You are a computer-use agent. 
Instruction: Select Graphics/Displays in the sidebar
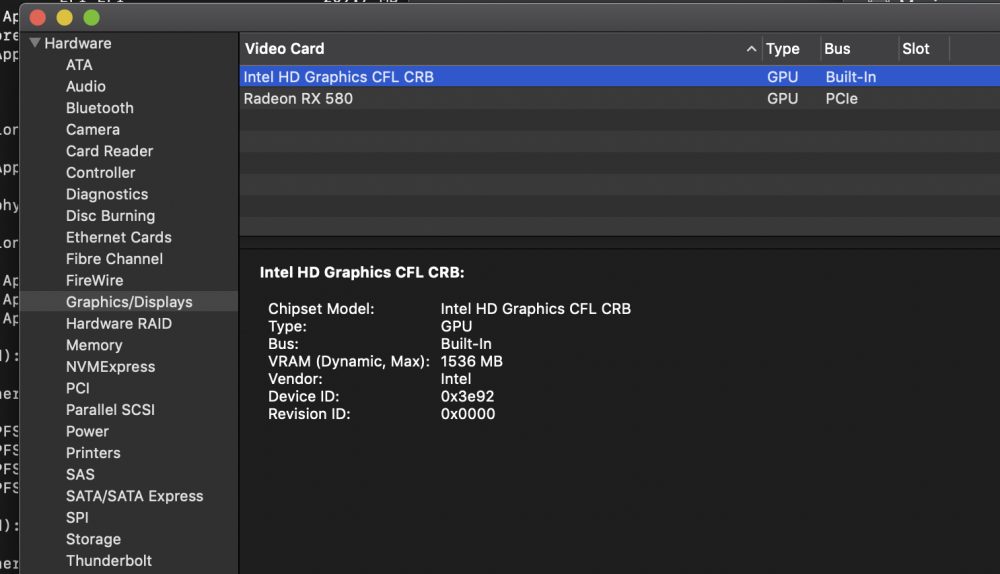point(129,302)
